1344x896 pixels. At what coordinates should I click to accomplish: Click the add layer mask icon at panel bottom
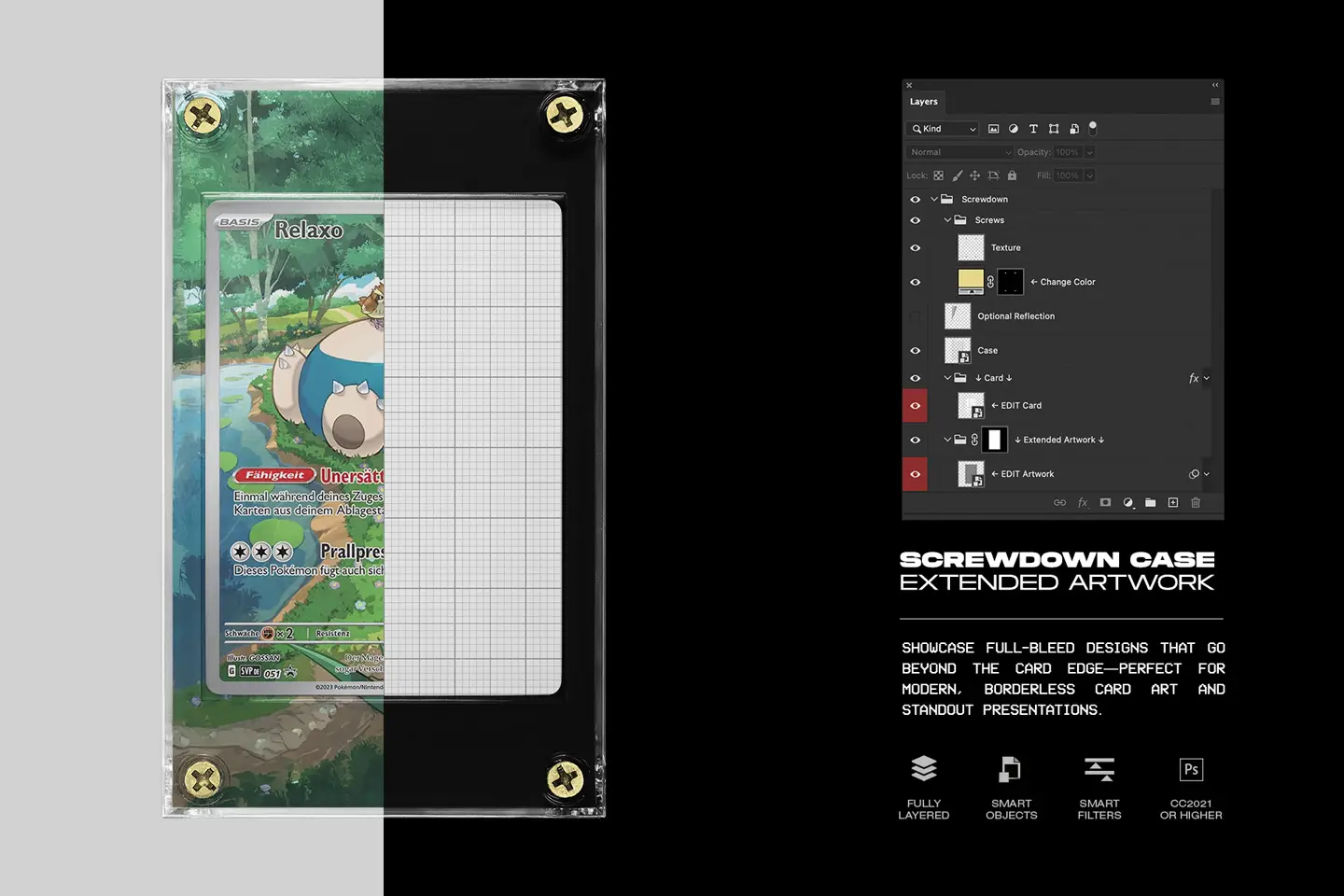click(x=1105, y=502)
